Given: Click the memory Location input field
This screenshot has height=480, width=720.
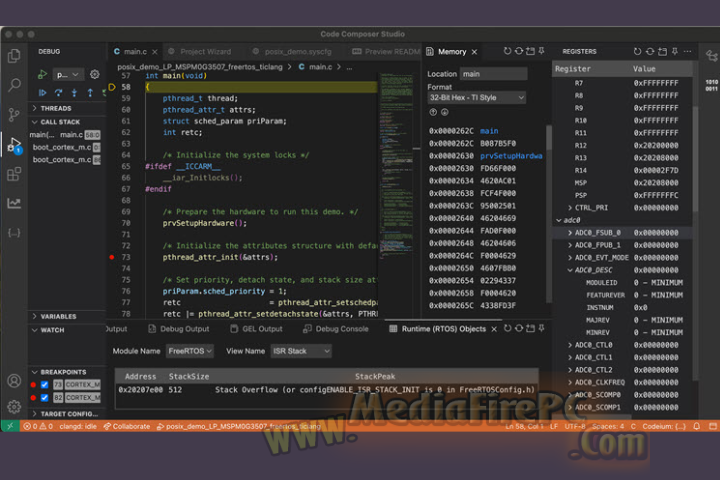Looking at the screenshot, I should (494, 73).
